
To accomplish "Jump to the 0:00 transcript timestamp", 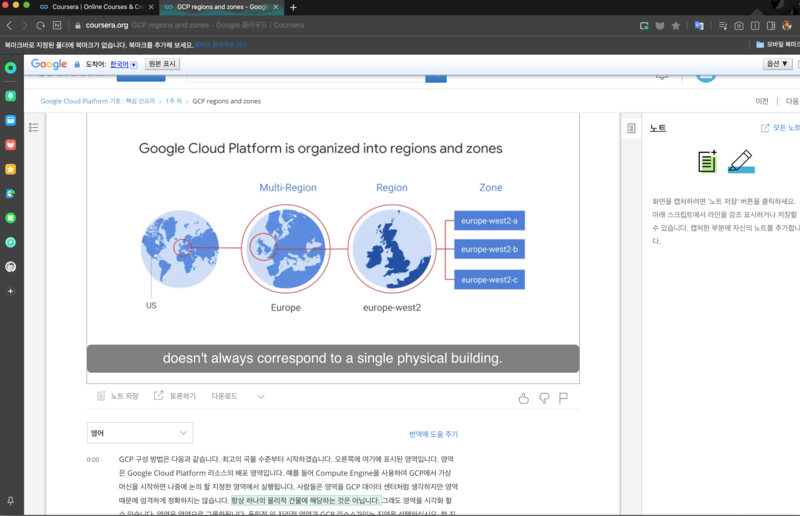I will pyautogui.click(x=93, y=459).
